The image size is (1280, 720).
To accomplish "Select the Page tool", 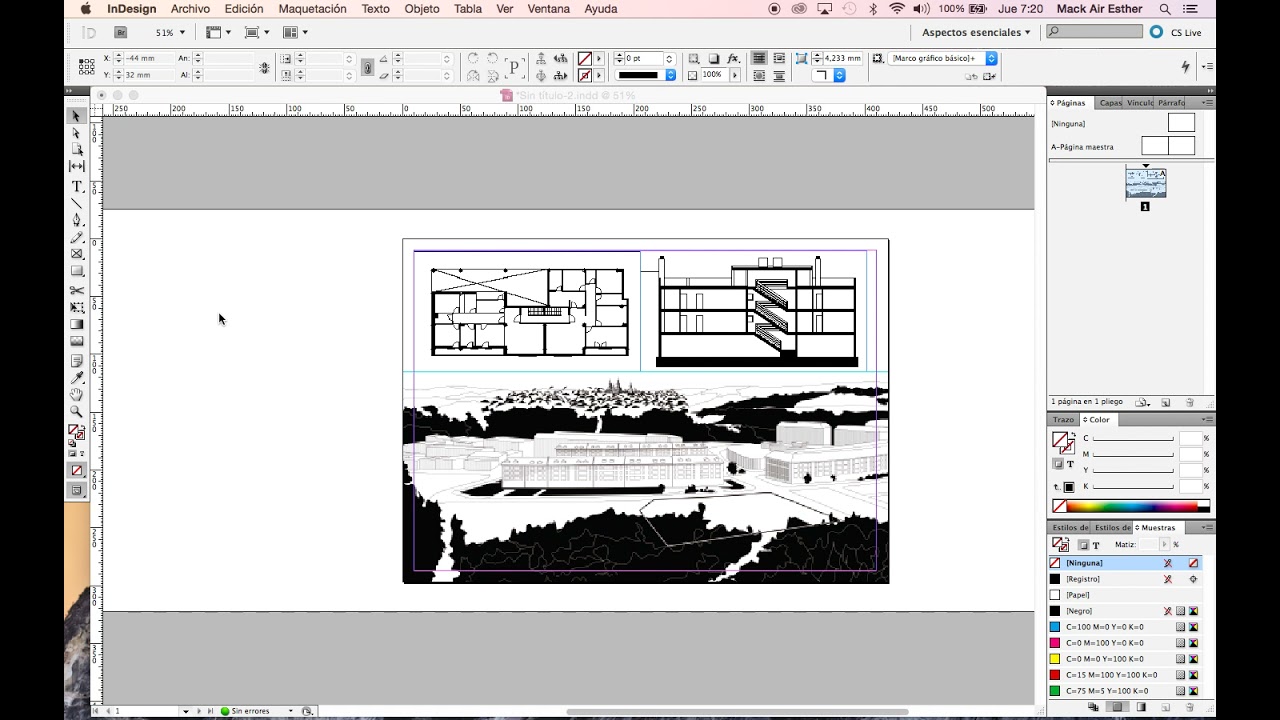I will pyautogui.click(x=76, y=149).
